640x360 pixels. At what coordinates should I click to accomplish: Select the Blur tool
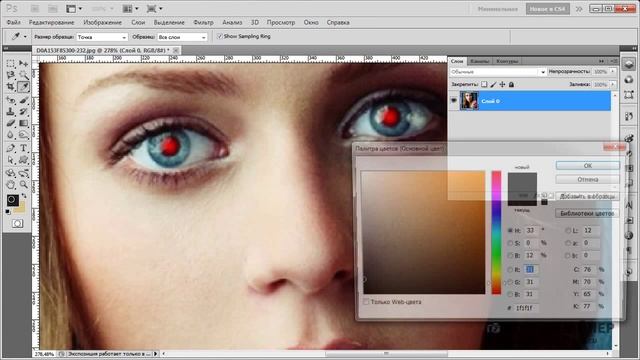point(11,135)
